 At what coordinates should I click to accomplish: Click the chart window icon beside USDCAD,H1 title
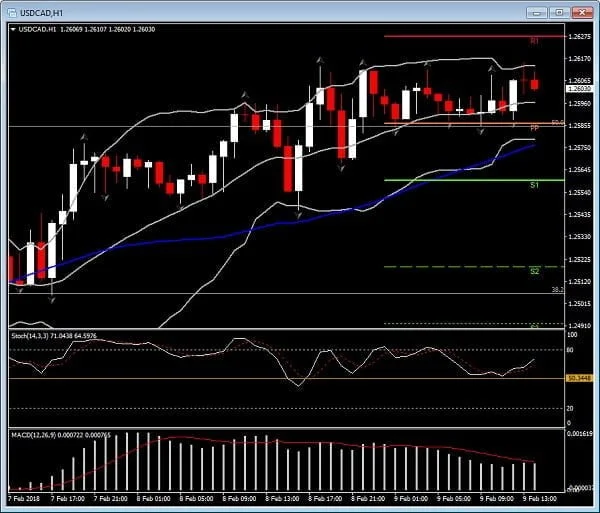12,13
